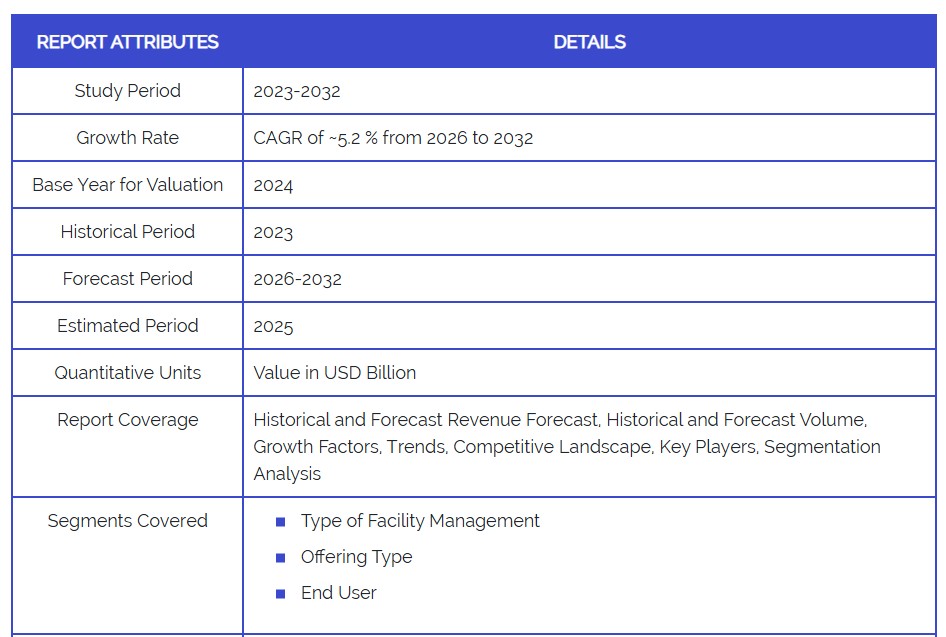Click the bullet square beside Offering Type
The width and height of the screenshot is (946, 637).
click(281, 558)
